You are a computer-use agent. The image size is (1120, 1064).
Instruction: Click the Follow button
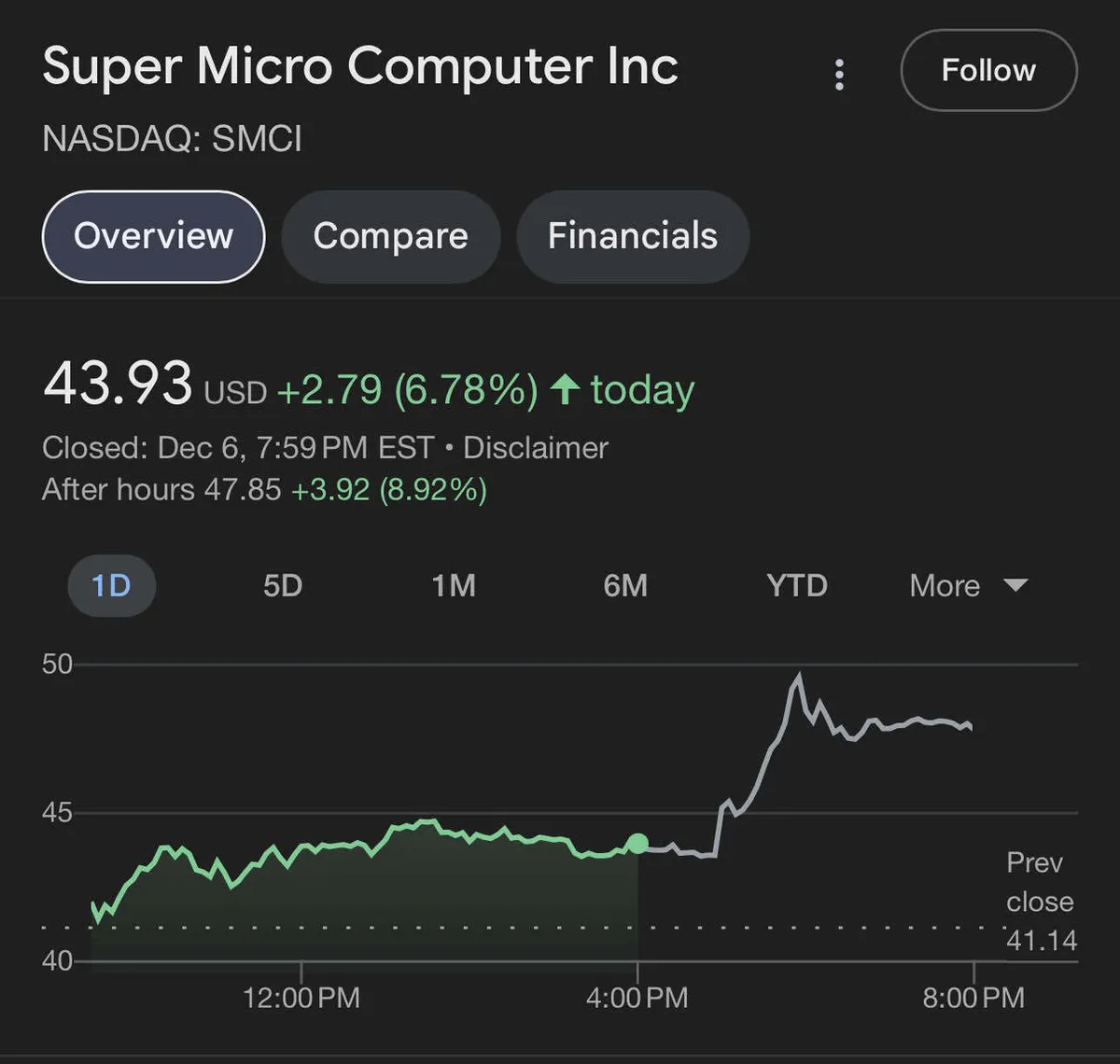coord(988,71)
